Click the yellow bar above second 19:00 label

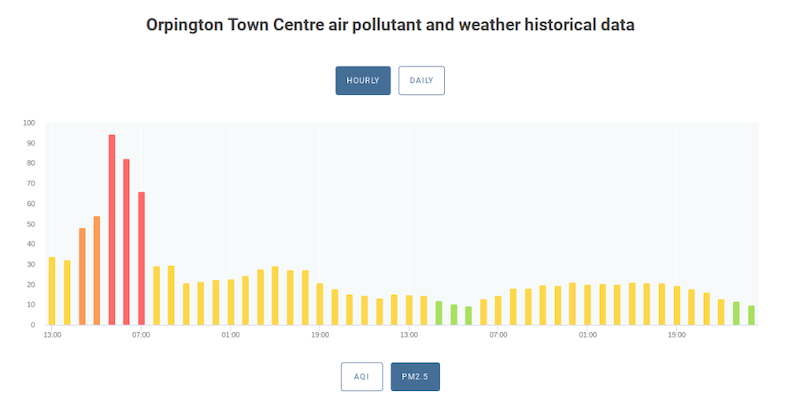677,305
